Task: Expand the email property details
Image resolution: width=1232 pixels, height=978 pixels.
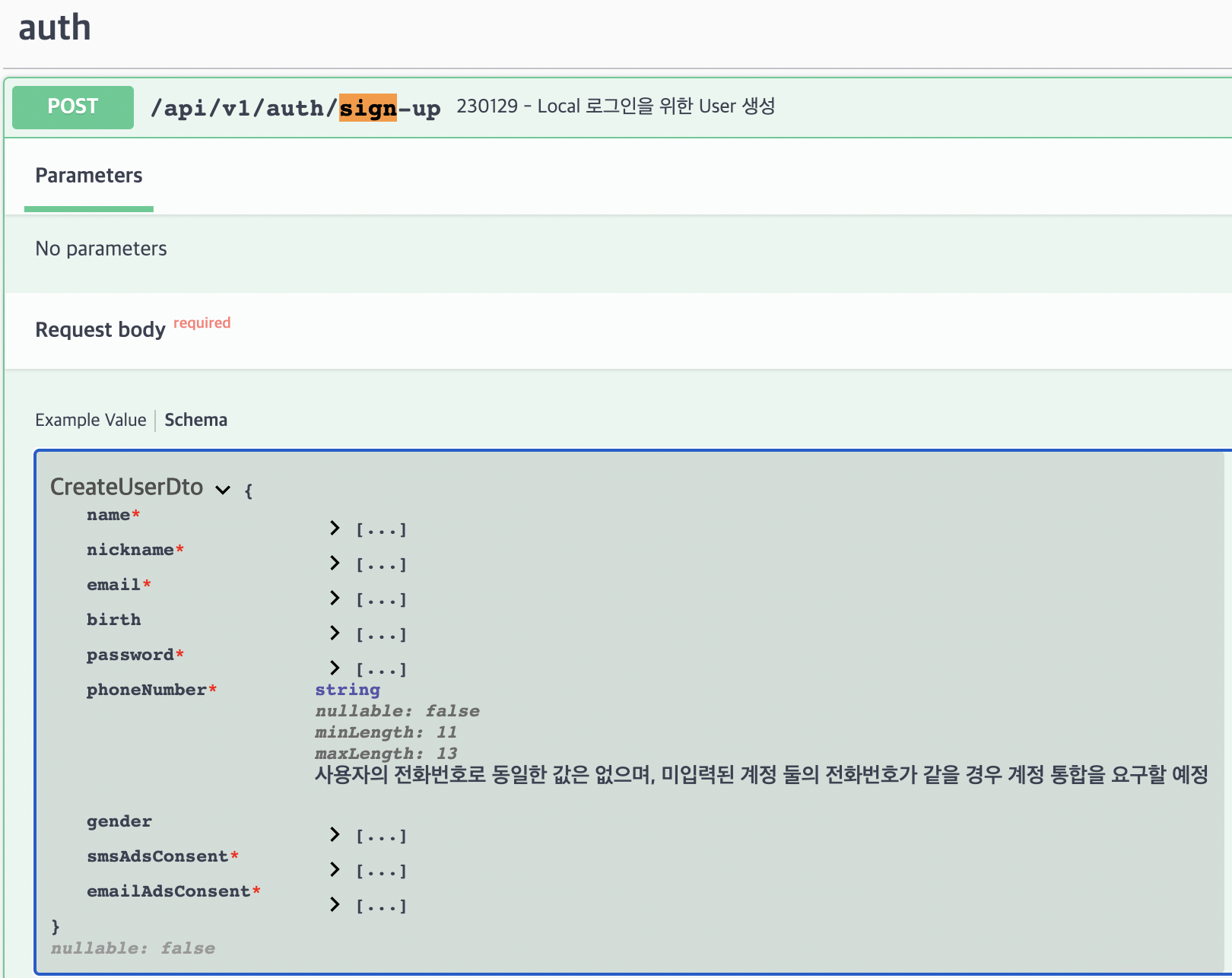Action: click(x=334, y=598)
